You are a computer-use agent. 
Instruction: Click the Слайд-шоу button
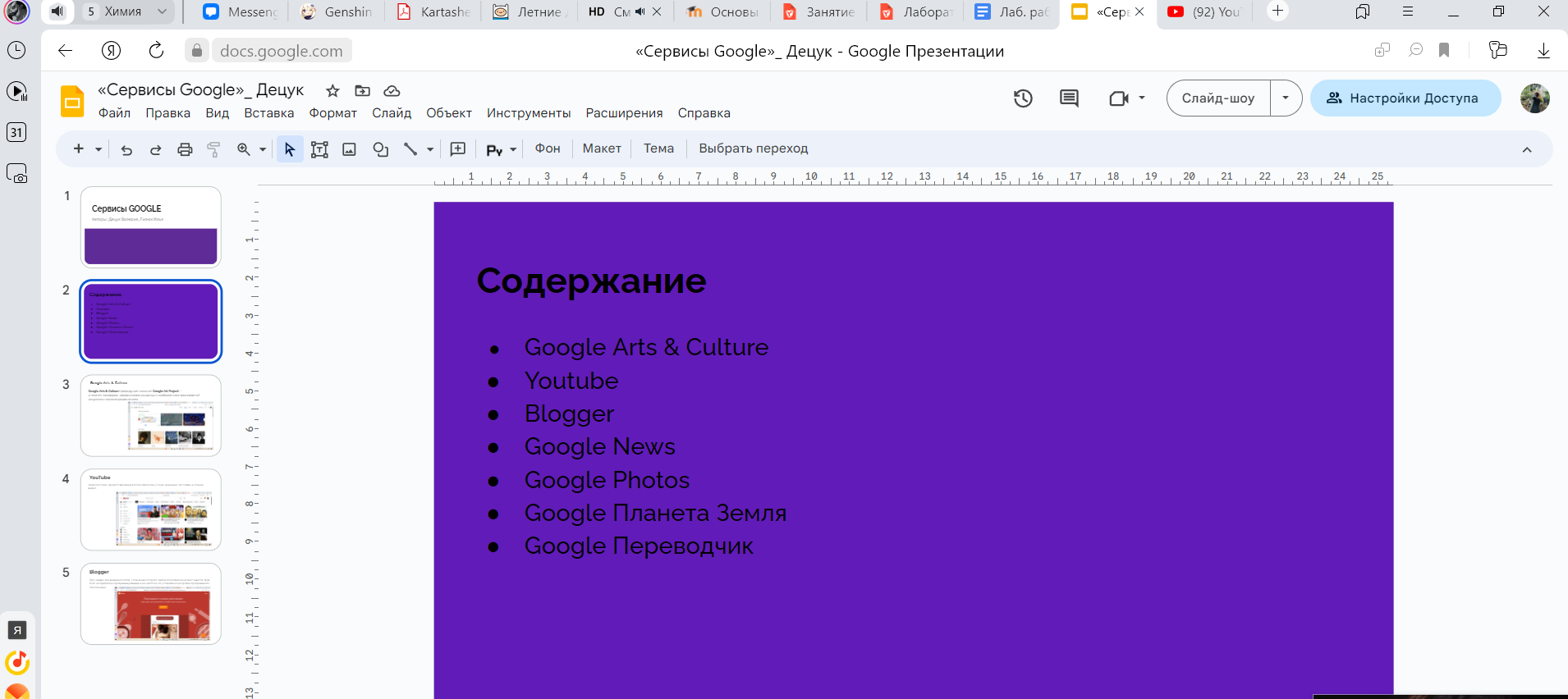[x=1218, y=98]
